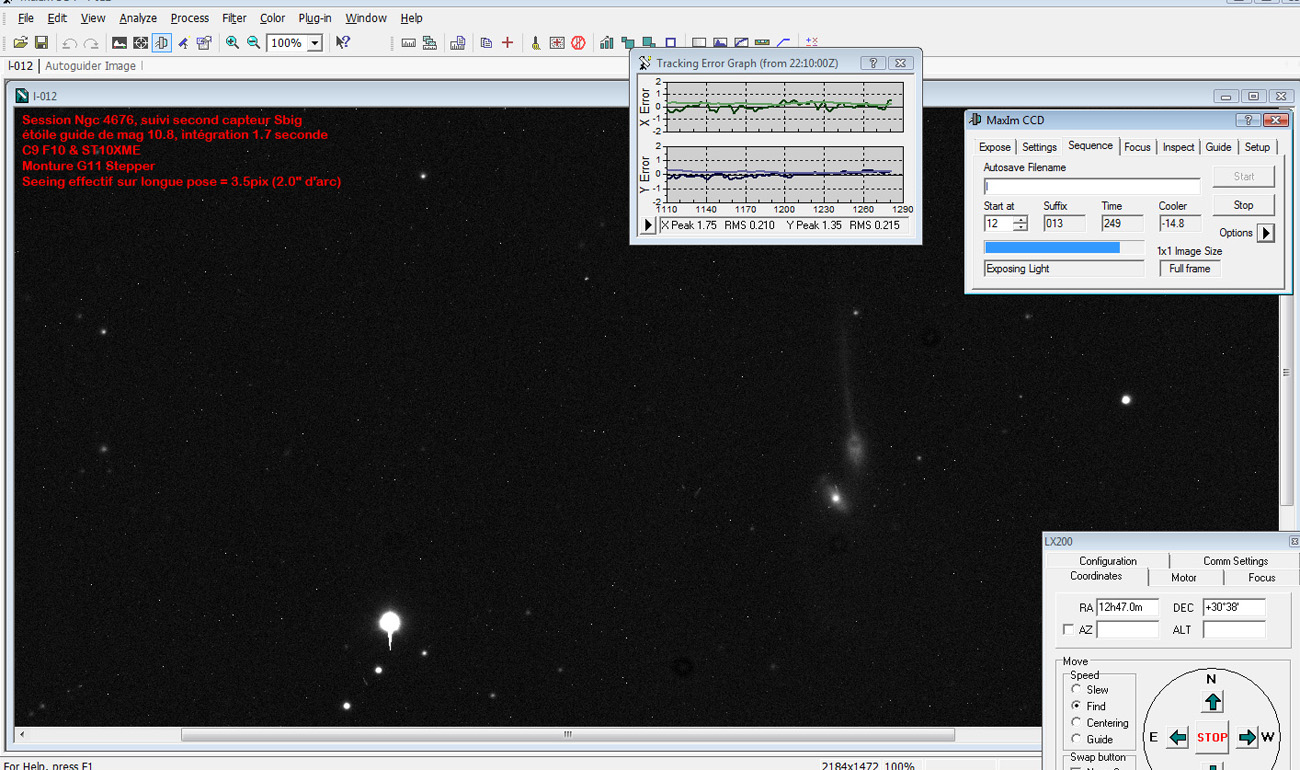Select the Guide speed radio button
The image size is (1300, 770).
1077,739
